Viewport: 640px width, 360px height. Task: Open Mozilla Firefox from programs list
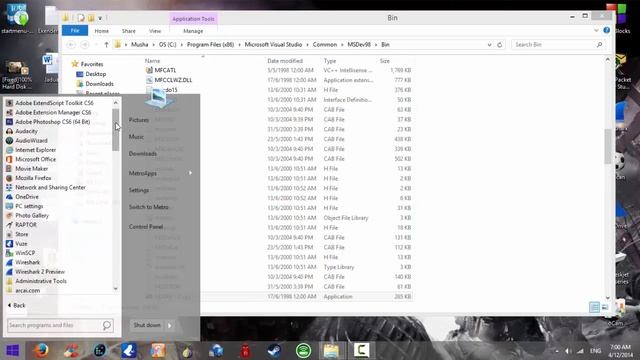pyautogui.click(x=33, y=178)
